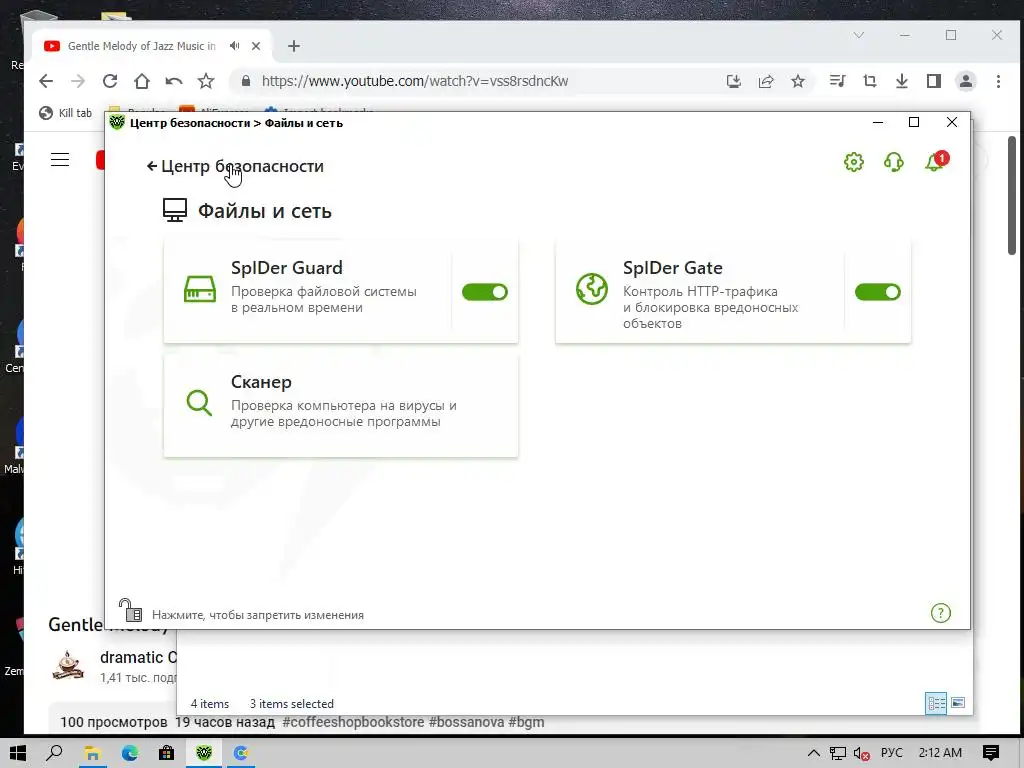Image resolution: width=1024 pixels, height=768 pixels.
Task: Open browser downloads arrow
Action: [901, 81]
